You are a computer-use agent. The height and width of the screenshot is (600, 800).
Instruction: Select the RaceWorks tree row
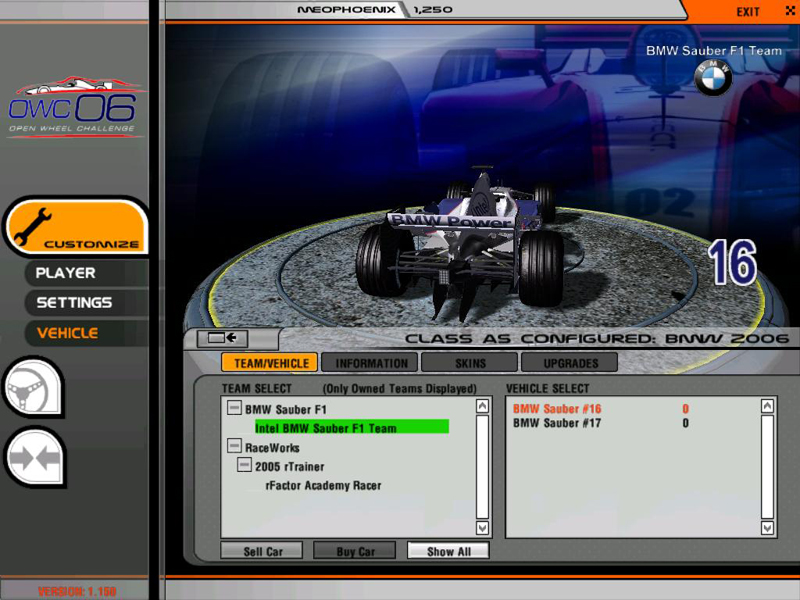pos(272,447)
